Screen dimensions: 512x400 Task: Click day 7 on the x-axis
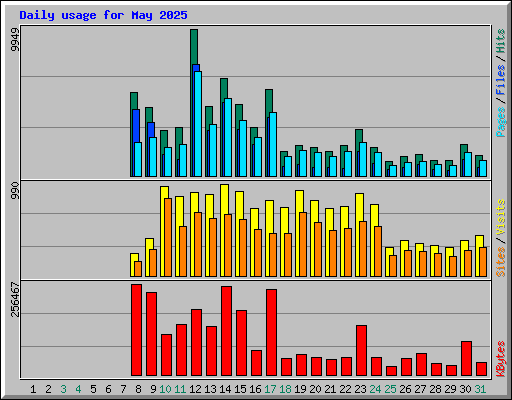click(123, 389)
